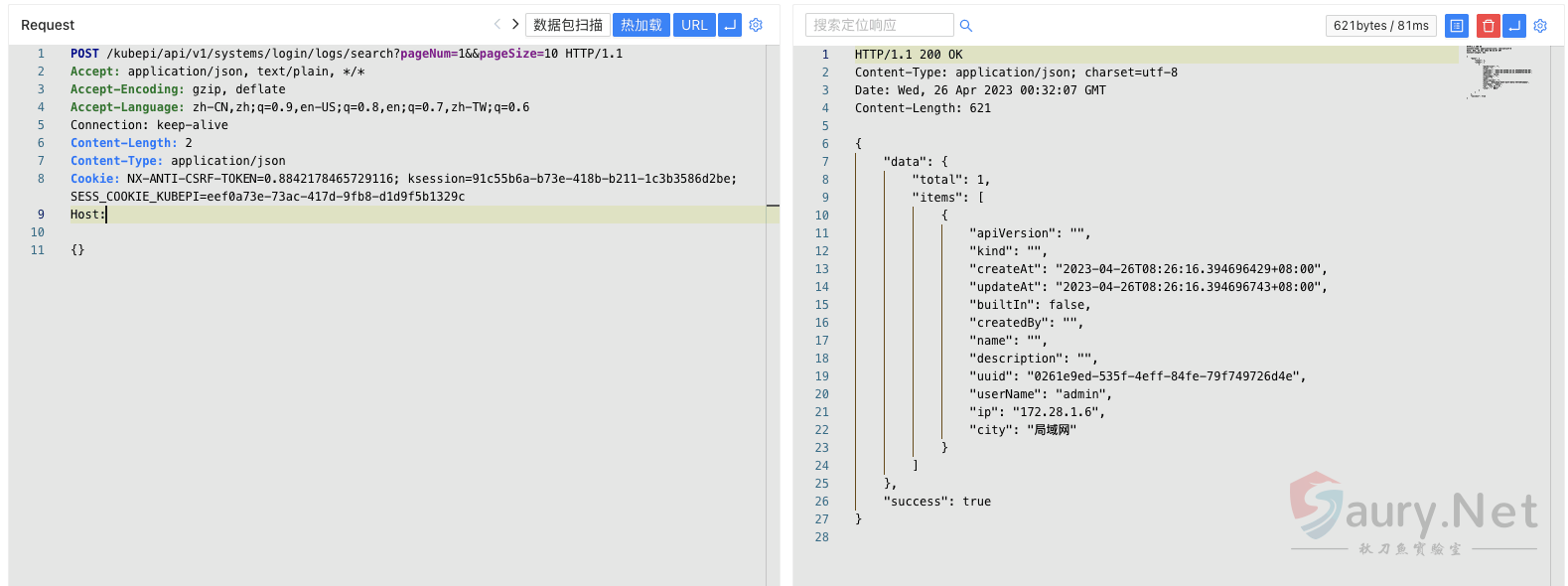This screenshot has width=1568, height=586.
Task: Click the HTTP/1.1 200 OK status line
Action: 908,55
